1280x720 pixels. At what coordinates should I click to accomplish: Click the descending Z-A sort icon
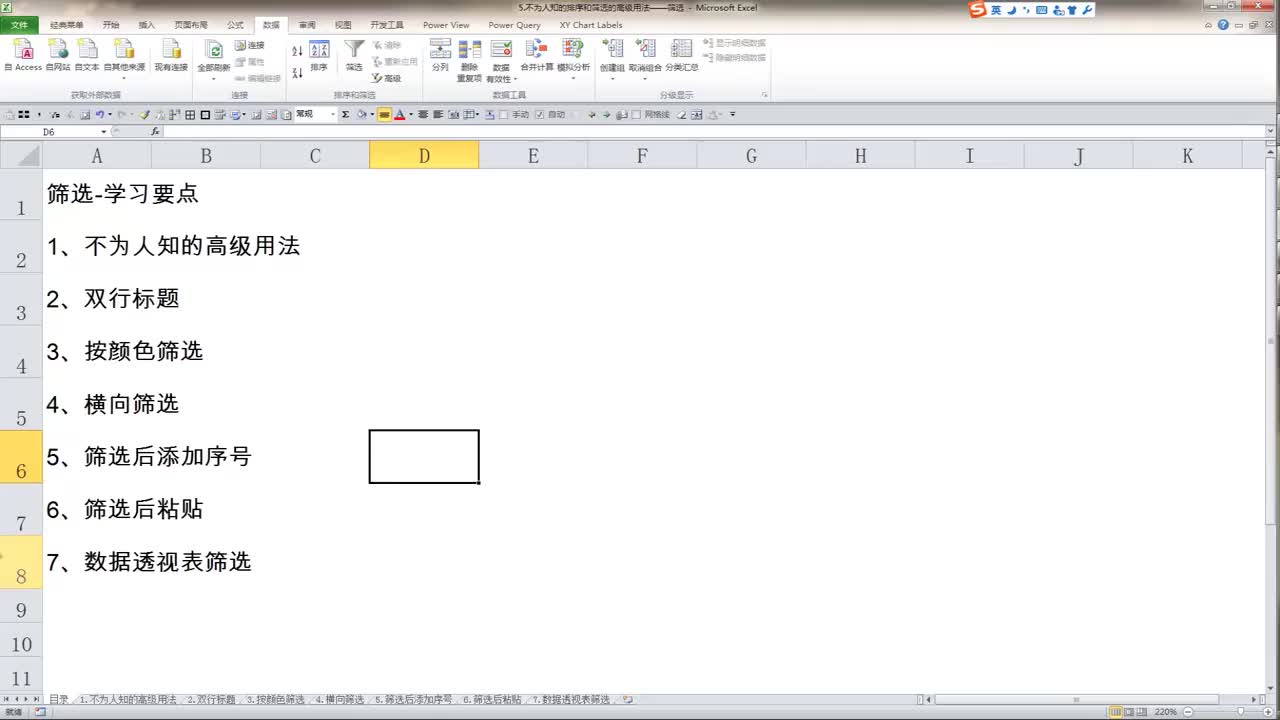pyautogui.click(x=297, y=73)
